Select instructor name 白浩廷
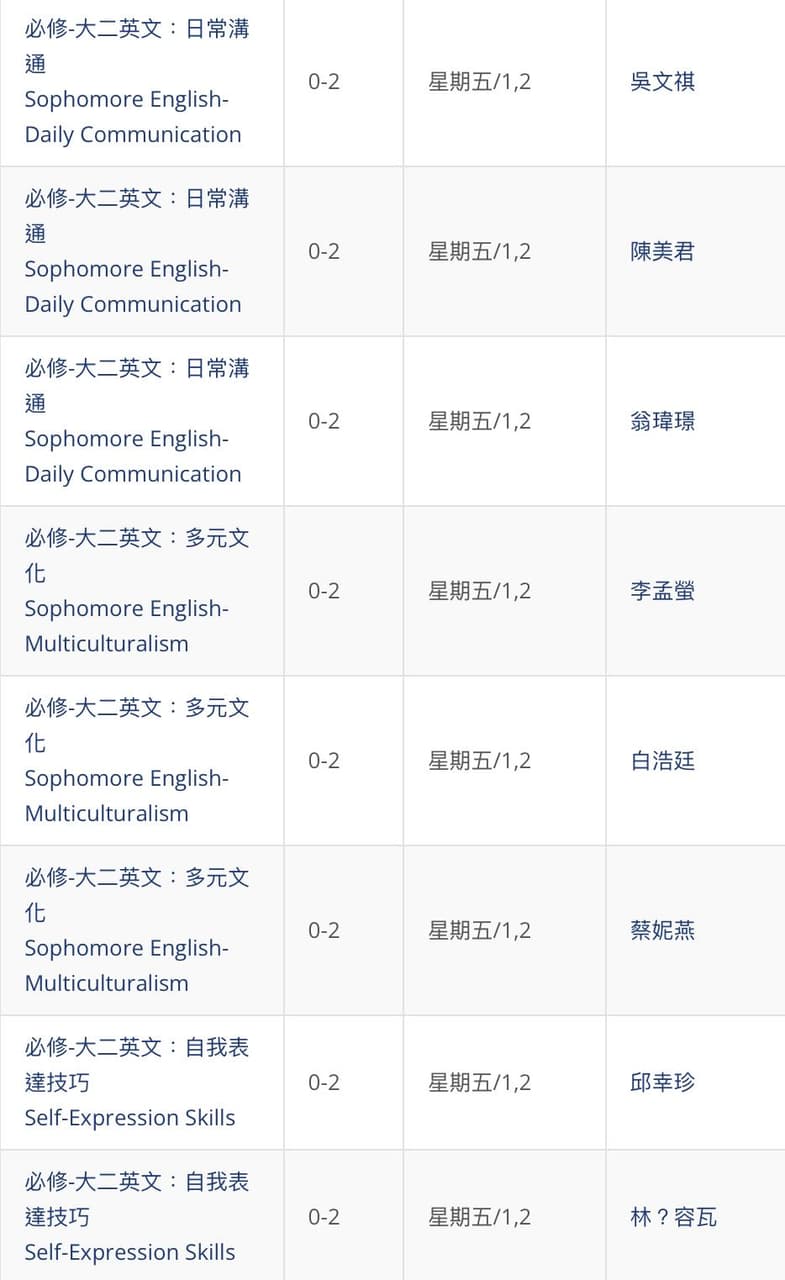Screen dimensions: 785x1280 tap(662, 762)
